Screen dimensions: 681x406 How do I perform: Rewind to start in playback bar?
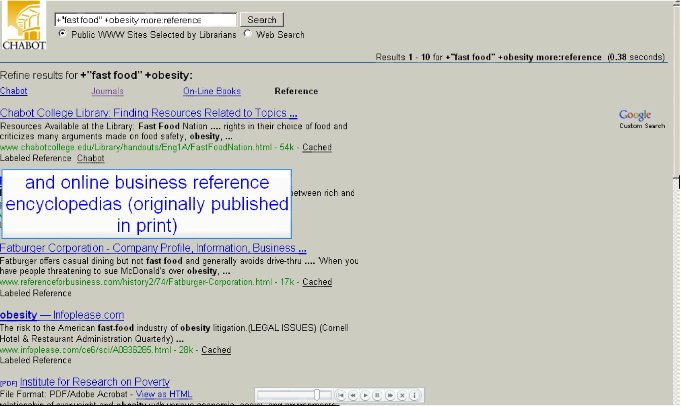click(x=341, y=395)
